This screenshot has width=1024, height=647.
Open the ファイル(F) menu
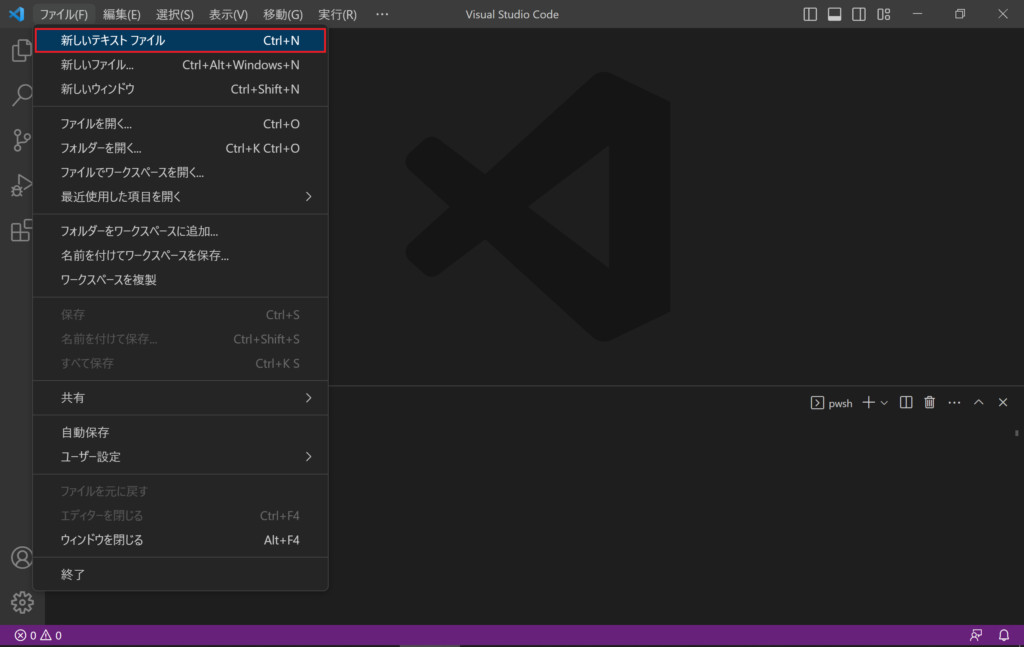click(x=63, y=14)
